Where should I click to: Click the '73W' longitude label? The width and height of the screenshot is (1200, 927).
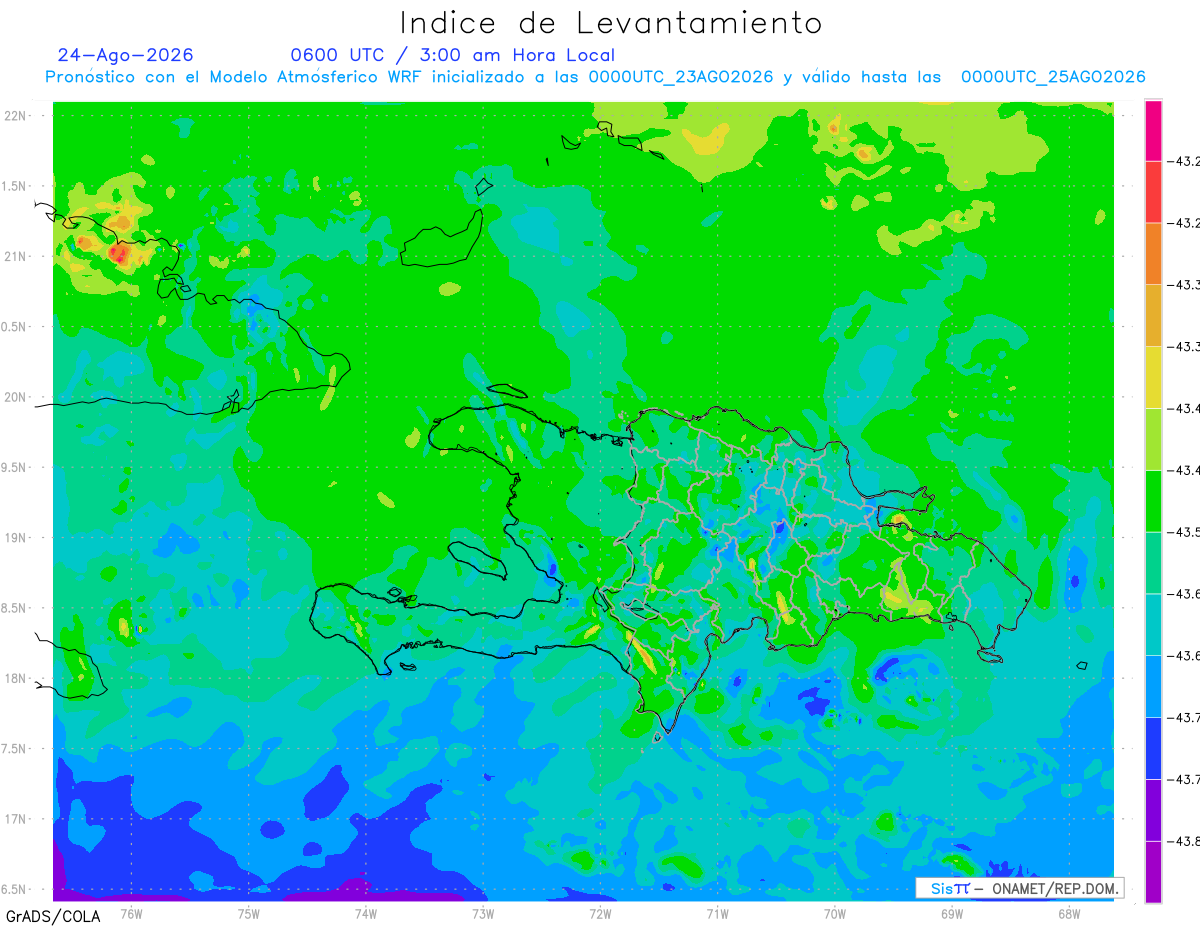(x=483, y=913)
